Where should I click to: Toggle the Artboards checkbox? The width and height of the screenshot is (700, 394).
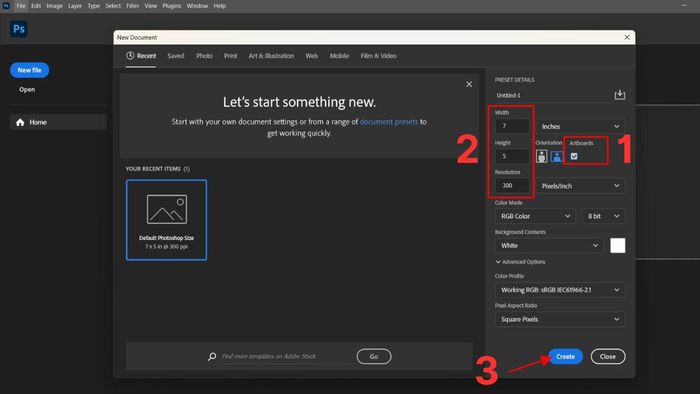pyautogui.click(x=574, y=156)
